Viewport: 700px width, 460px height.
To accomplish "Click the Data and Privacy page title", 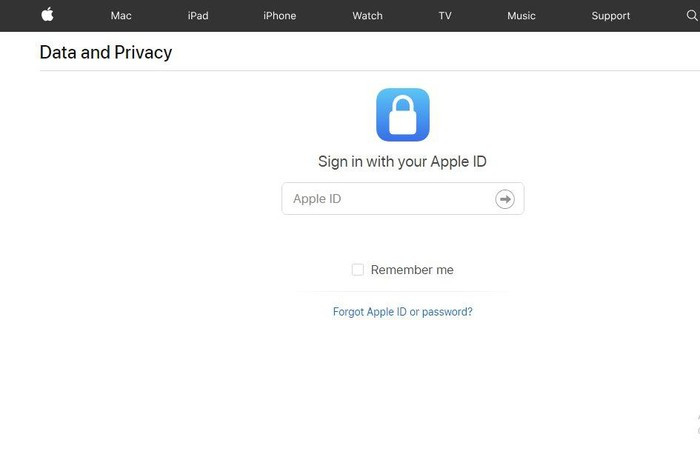I will (x=106, y=53).
